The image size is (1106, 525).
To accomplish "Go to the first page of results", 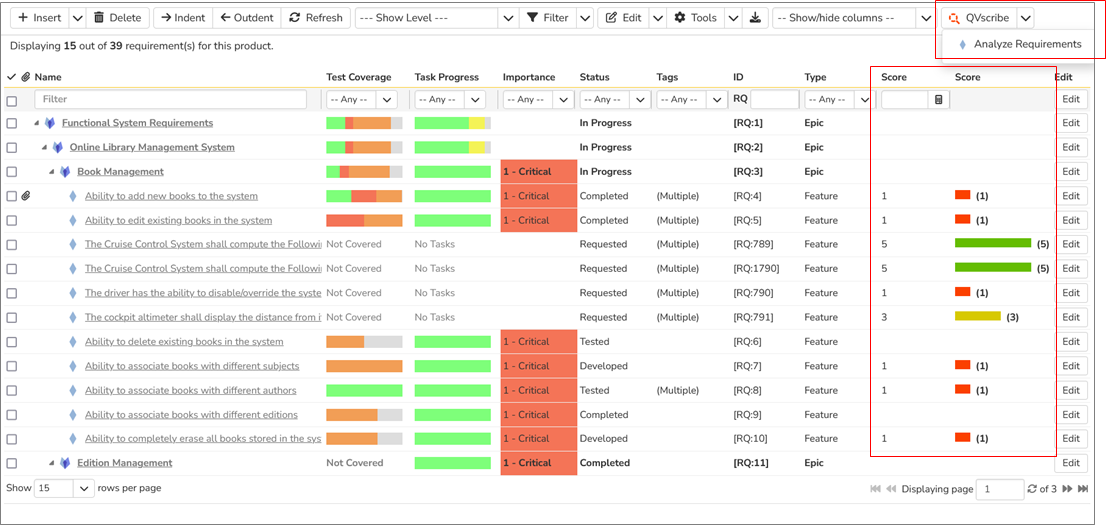I will (876, 489).
